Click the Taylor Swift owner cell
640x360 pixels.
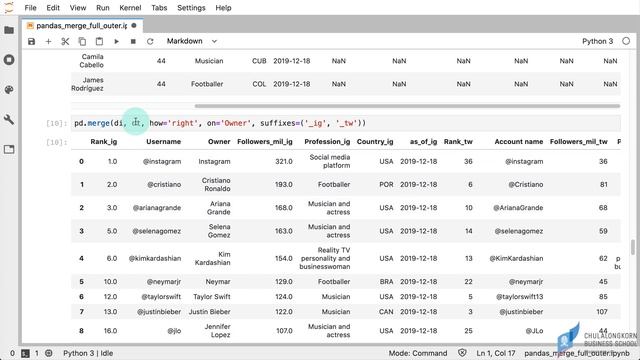pyautogui.click(x=211, y=297)
